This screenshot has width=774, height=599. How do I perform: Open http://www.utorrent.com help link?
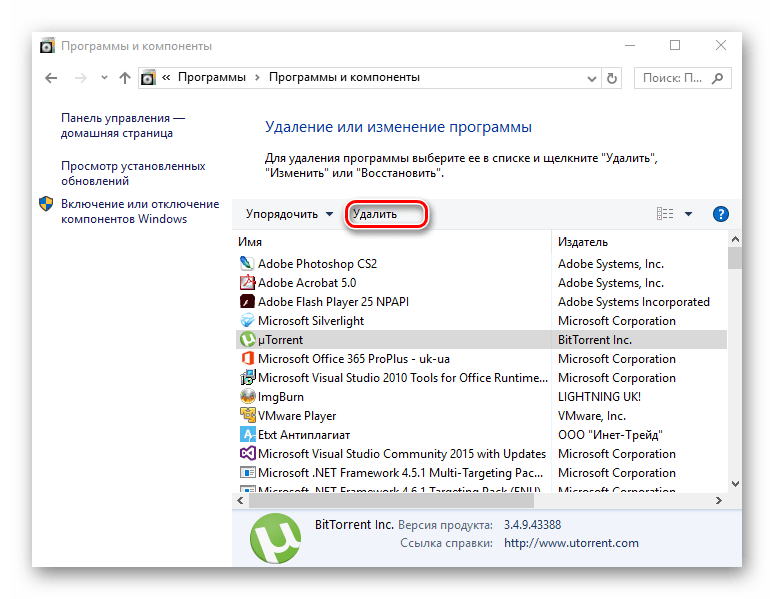[x=571, y=543]
